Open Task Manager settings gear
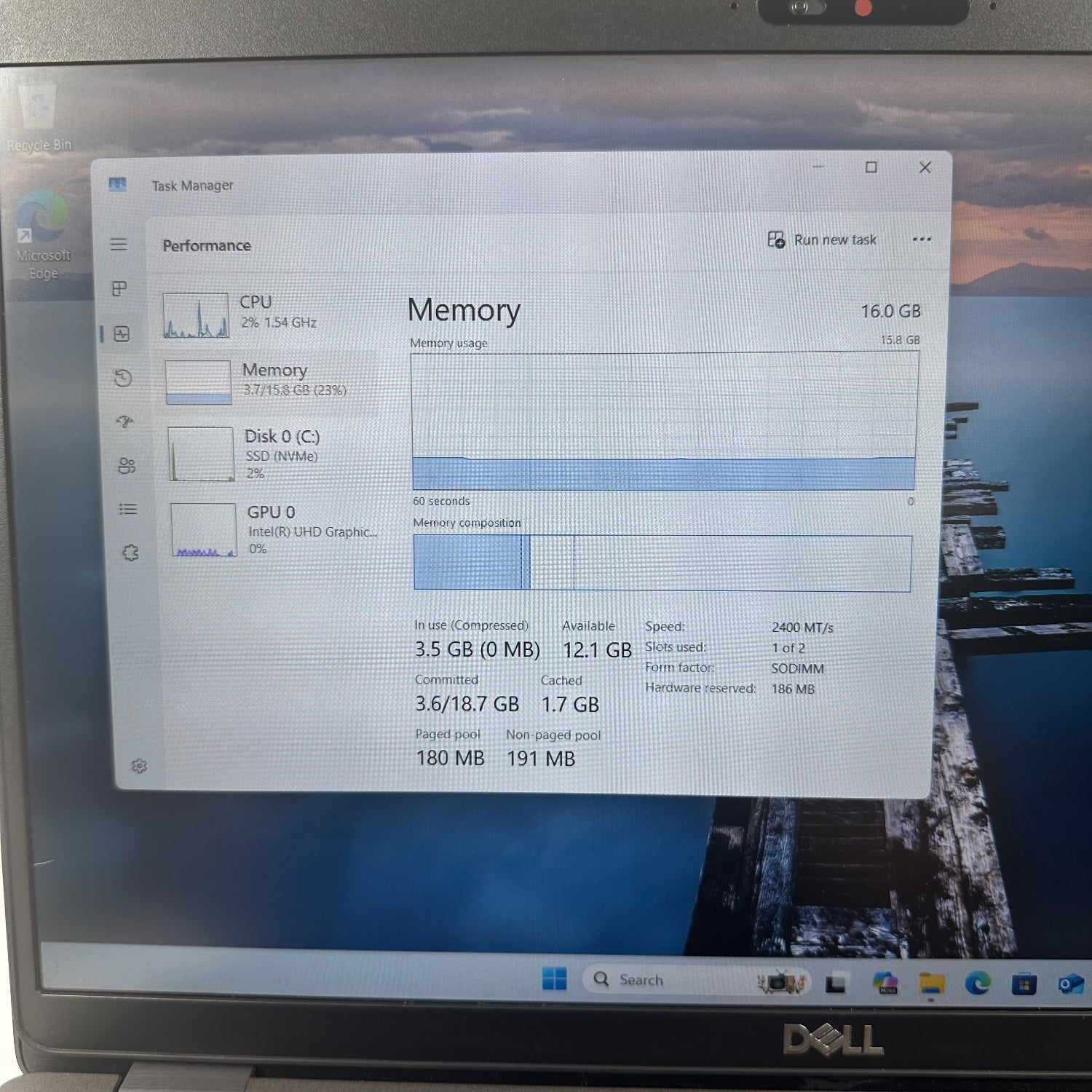This screenshot has height=1092, width=1092. pos(139,766)
